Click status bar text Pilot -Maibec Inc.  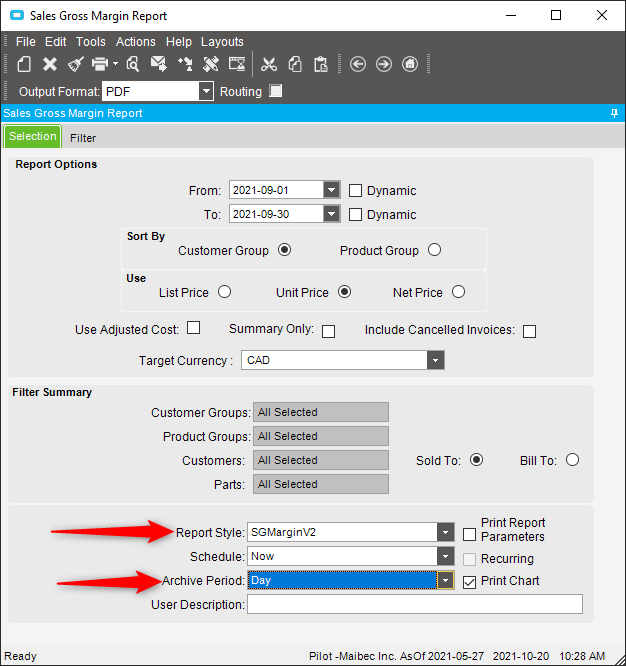352,656
